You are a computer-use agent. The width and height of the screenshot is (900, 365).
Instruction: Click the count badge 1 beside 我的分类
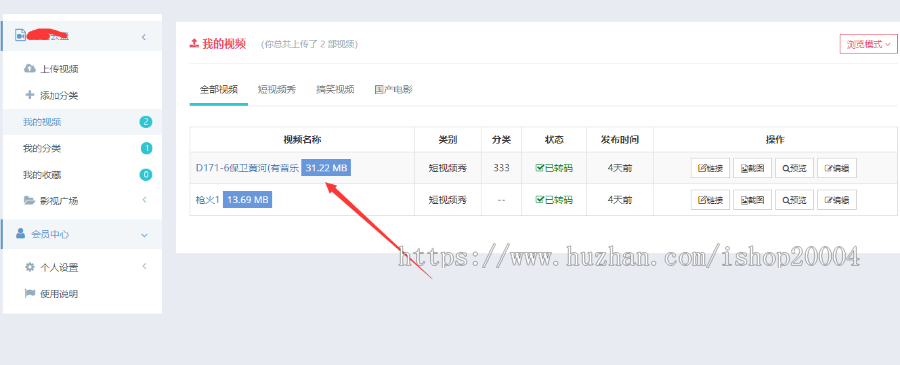pos(146,149)
